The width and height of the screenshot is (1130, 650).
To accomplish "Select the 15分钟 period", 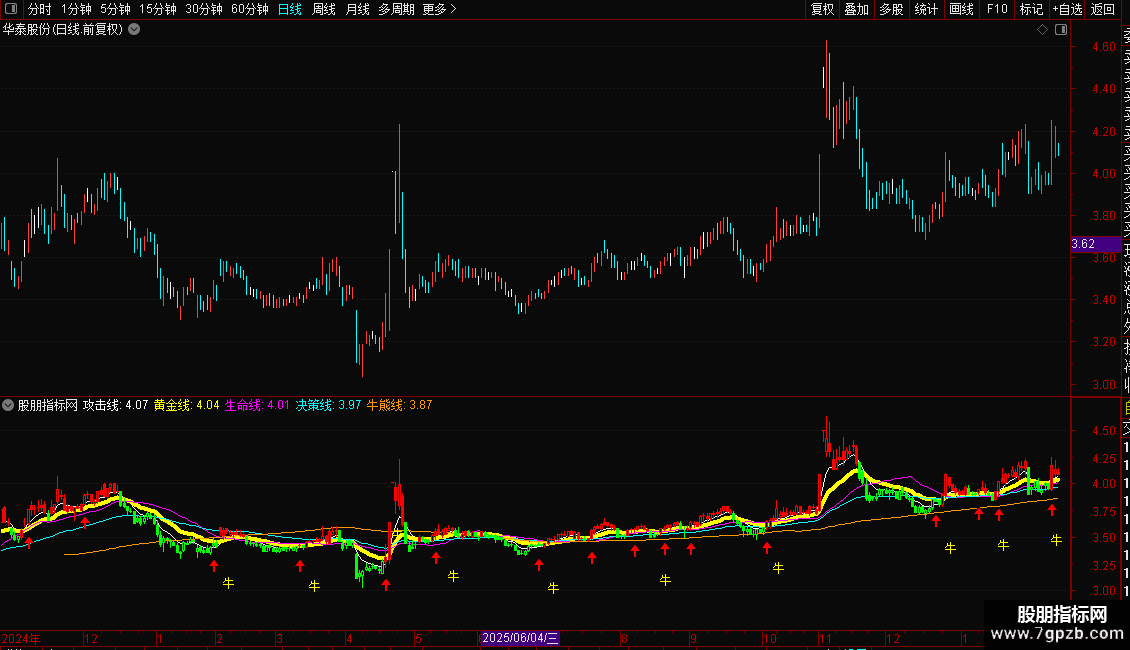I will click(x=158, y=9).
